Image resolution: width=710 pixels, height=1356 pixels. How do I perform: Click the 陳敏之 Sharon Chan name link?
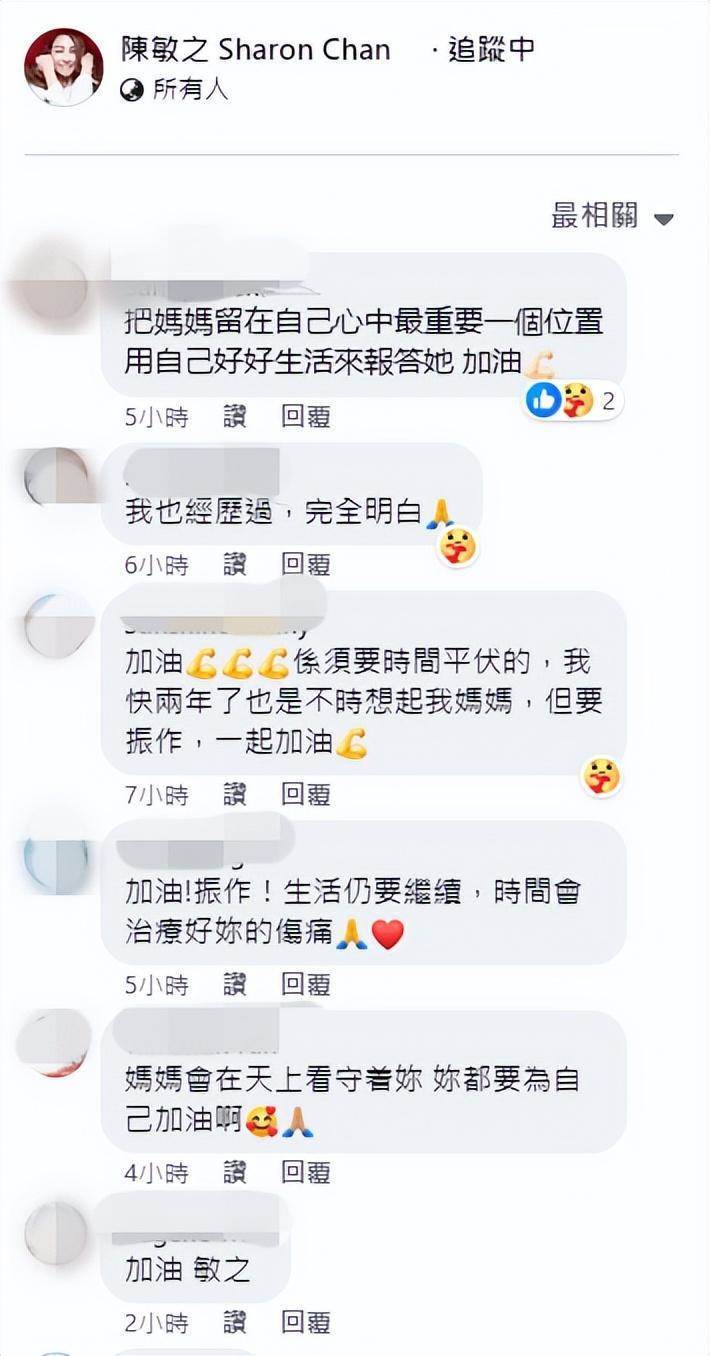tap(255, 49)
